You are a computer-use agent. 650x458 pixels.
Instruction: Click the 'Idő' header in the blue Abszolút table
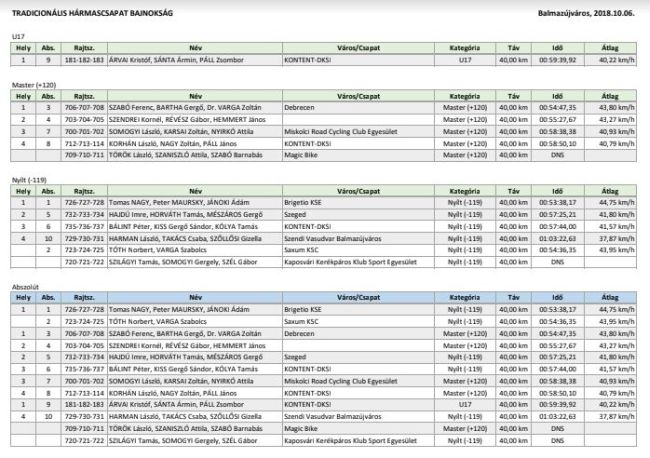(x=558, y=297)
